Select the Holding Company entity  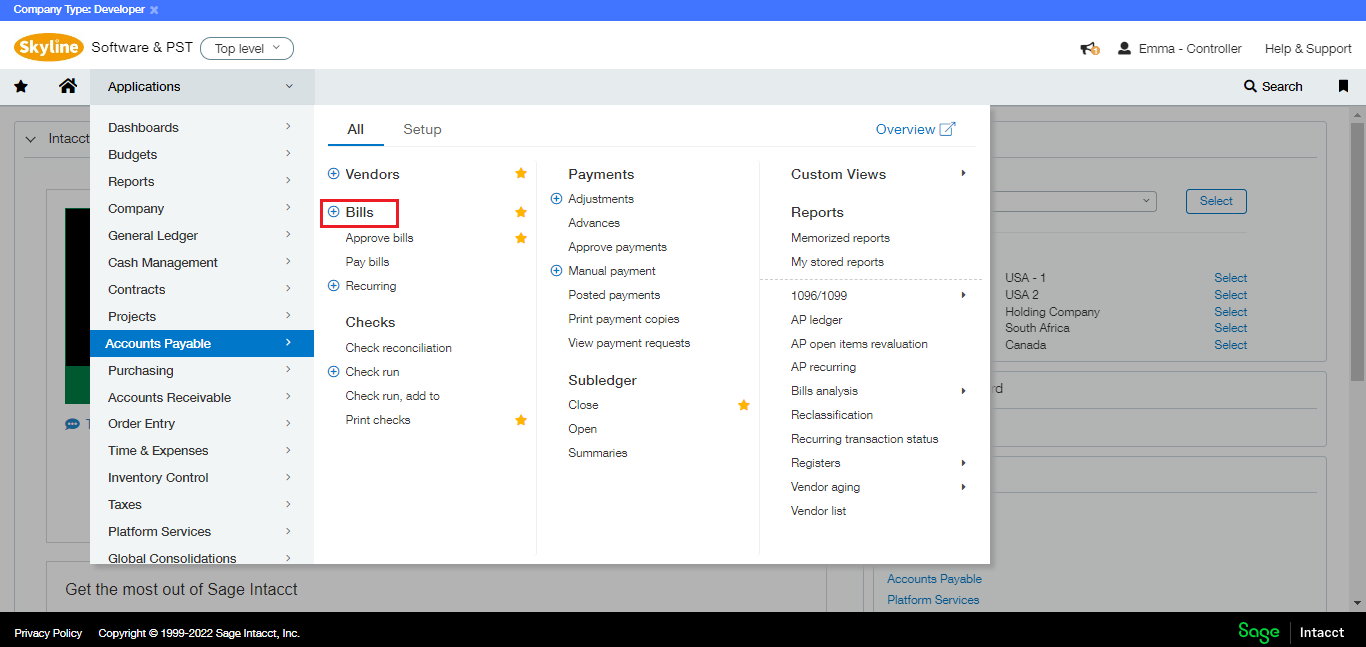click(1230, 312)
